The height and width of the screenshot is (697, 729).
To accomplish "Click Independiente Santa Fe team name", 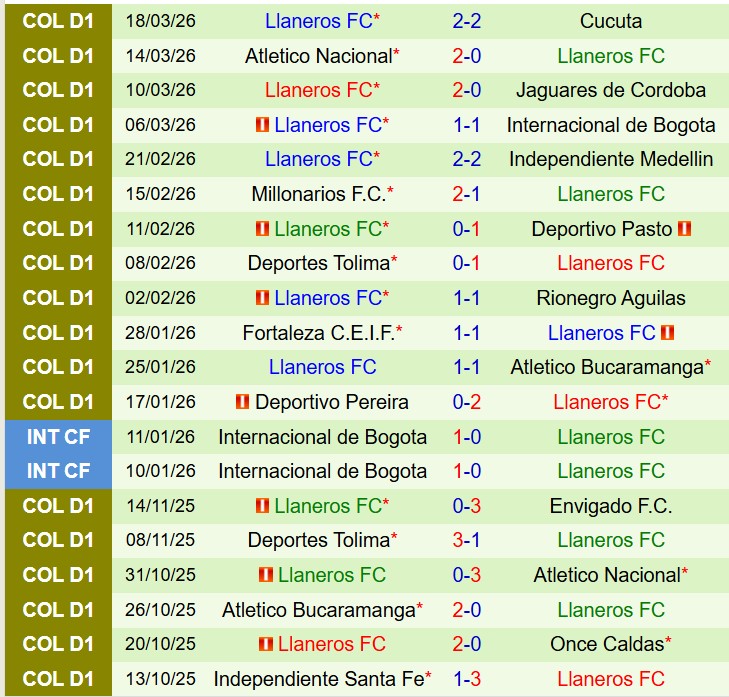I will pyautogui.click(x=319, y=679).
